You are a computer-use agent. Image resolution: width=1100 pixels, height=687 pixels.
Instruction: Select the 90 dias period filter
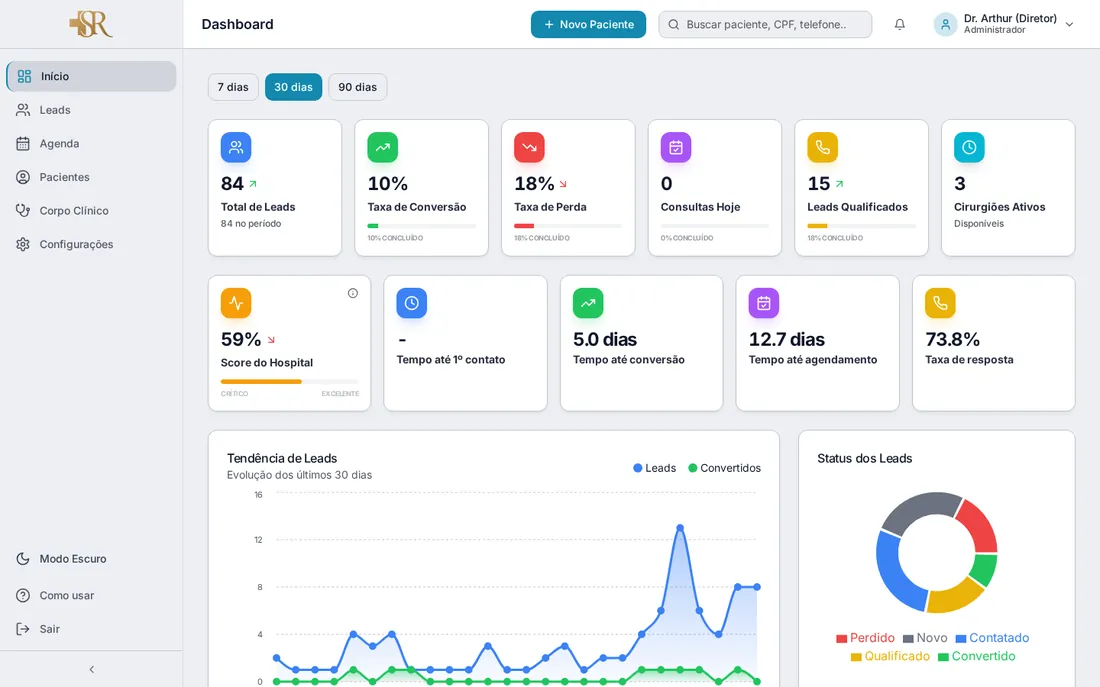[357, 87]
